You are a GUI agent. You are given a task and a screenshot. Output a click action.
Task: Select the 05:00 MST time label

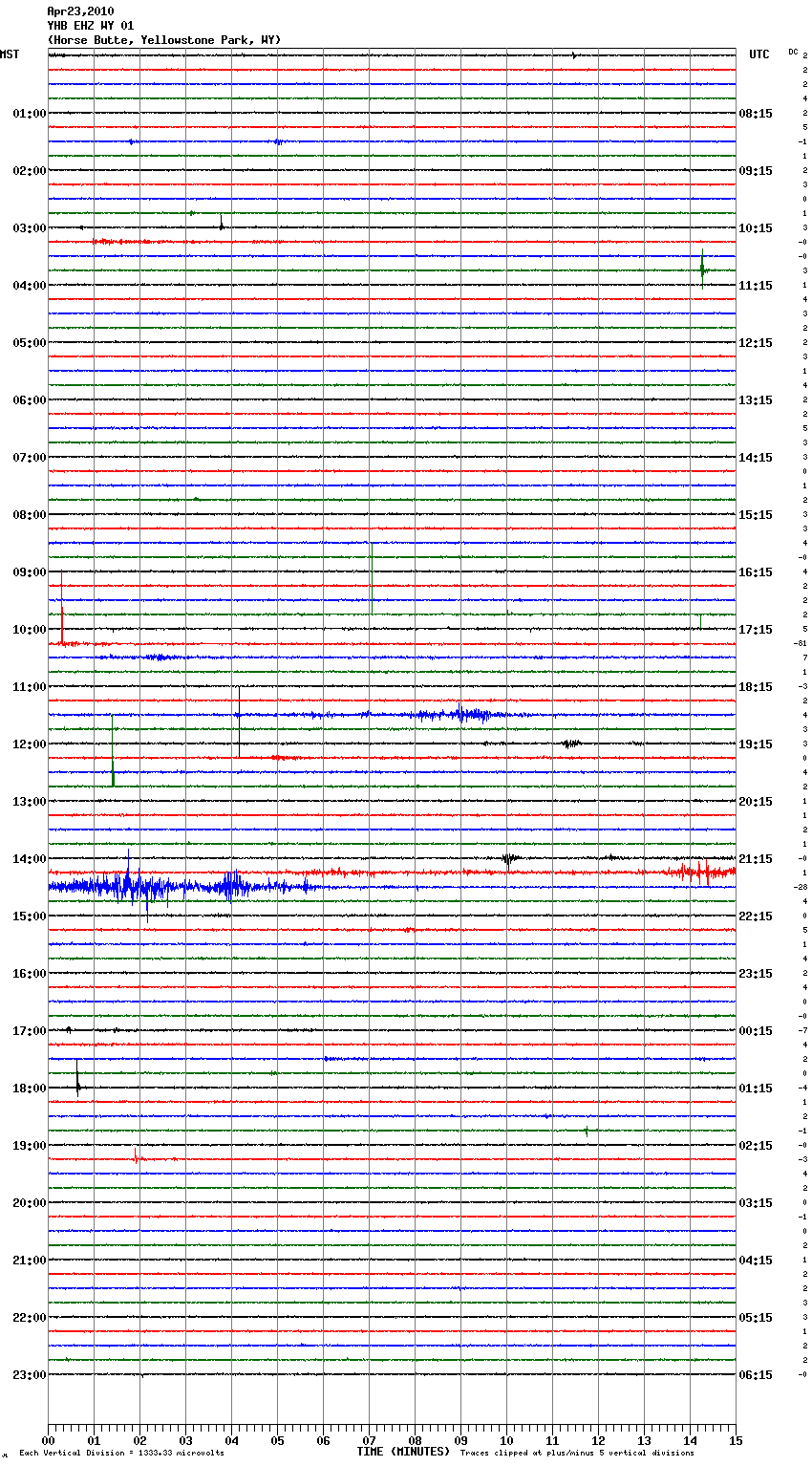pos(30,342)
